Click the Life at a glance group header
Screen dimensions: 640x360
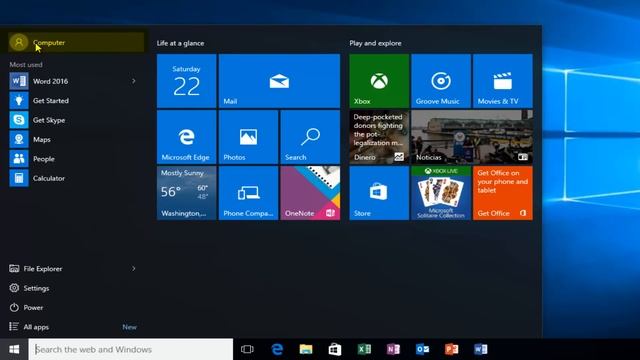pyautogui.click(x=180, y=43)
